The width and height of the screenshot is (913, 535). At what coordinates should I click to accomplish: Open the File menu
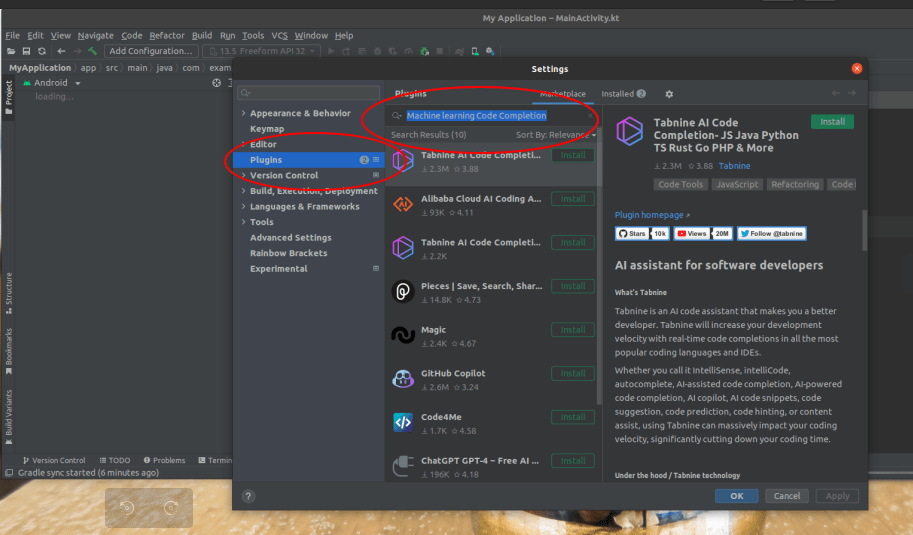12,36
